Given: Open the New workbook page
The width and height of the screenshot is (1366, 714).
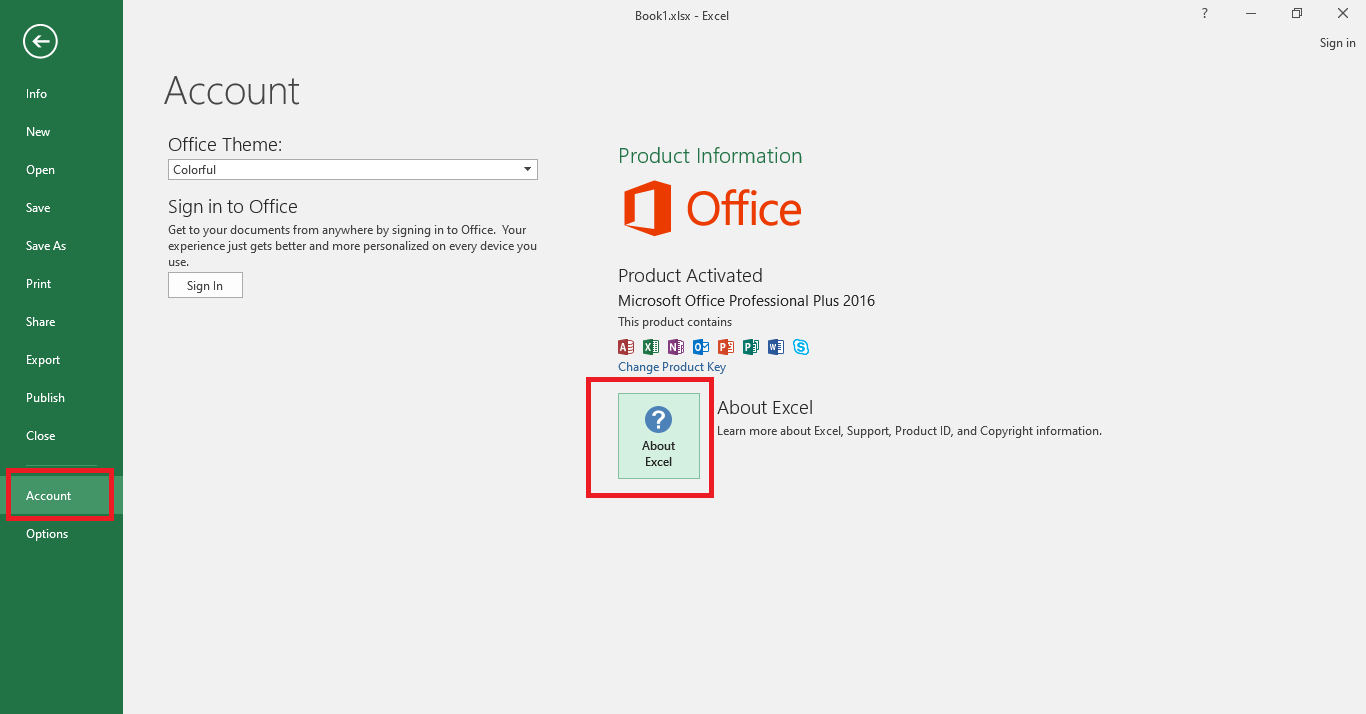Looking at the screenshot, I should [x=61, y=132].
